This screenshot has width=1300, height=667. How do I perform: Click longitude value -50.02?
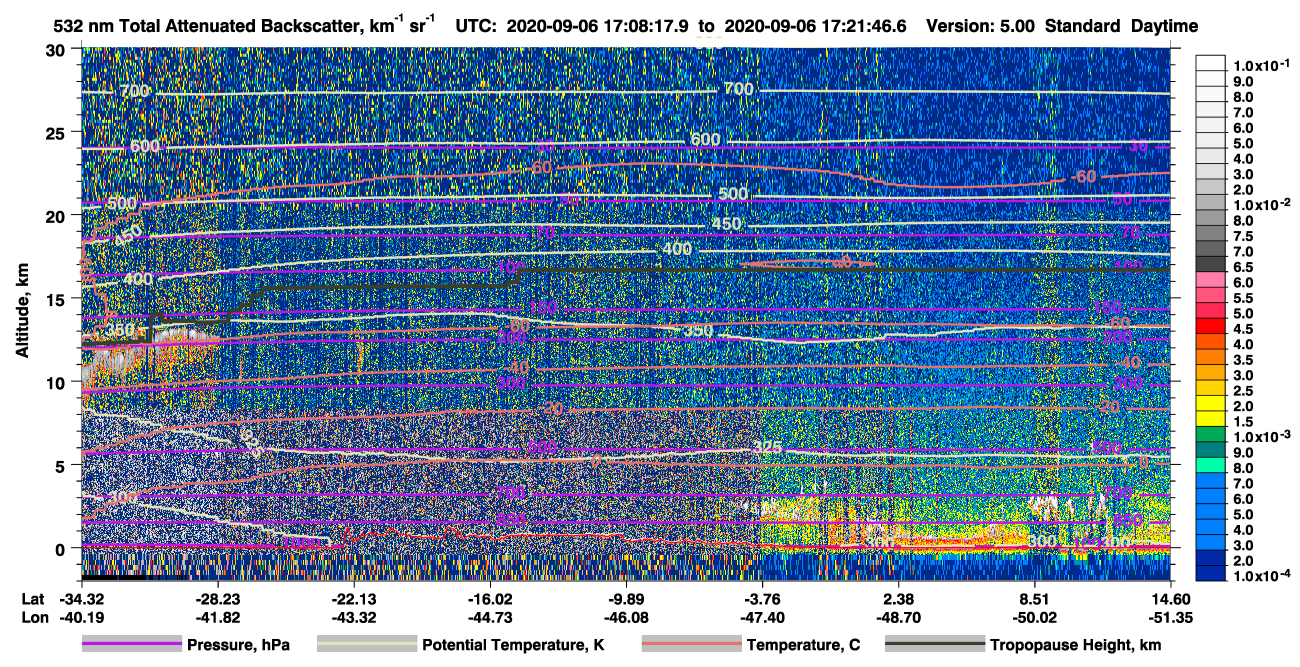click(x=1034, y=618)
